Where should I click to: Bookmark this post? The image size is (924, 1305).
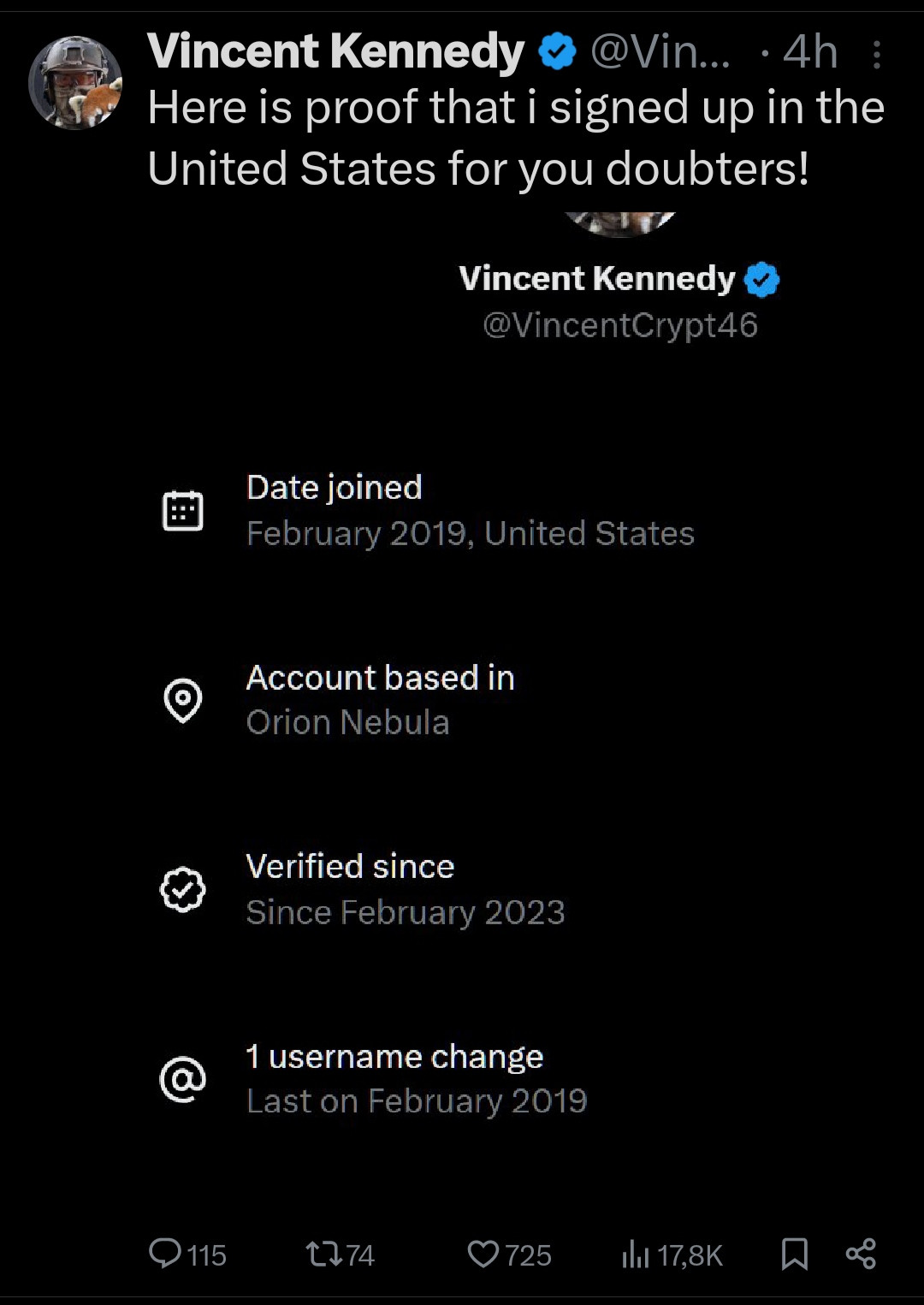794,1255
